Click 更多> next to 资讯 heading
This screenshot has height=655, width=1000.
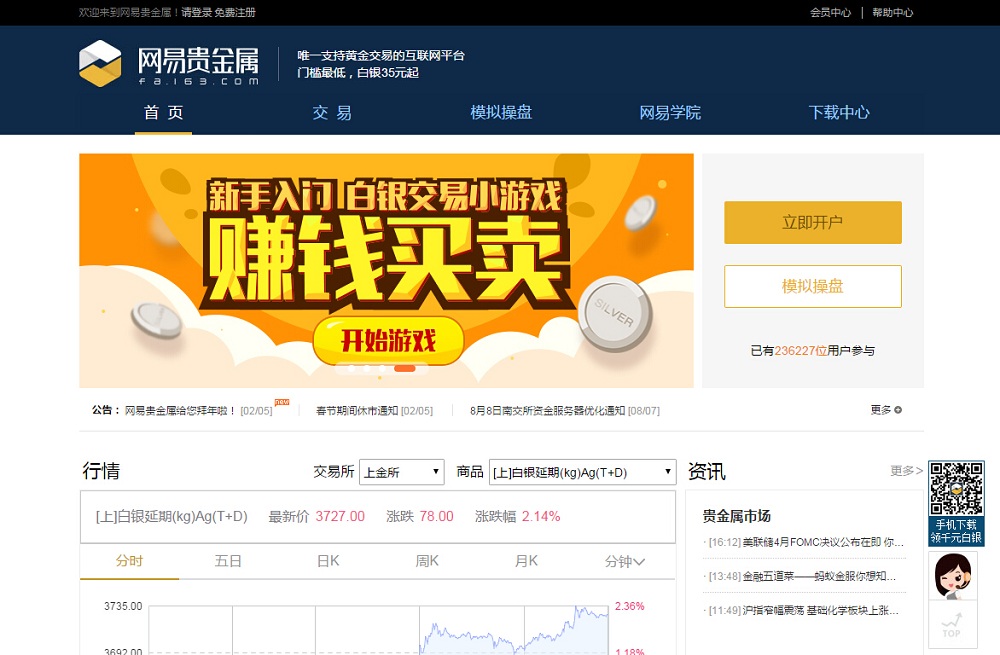coord(906,471)
